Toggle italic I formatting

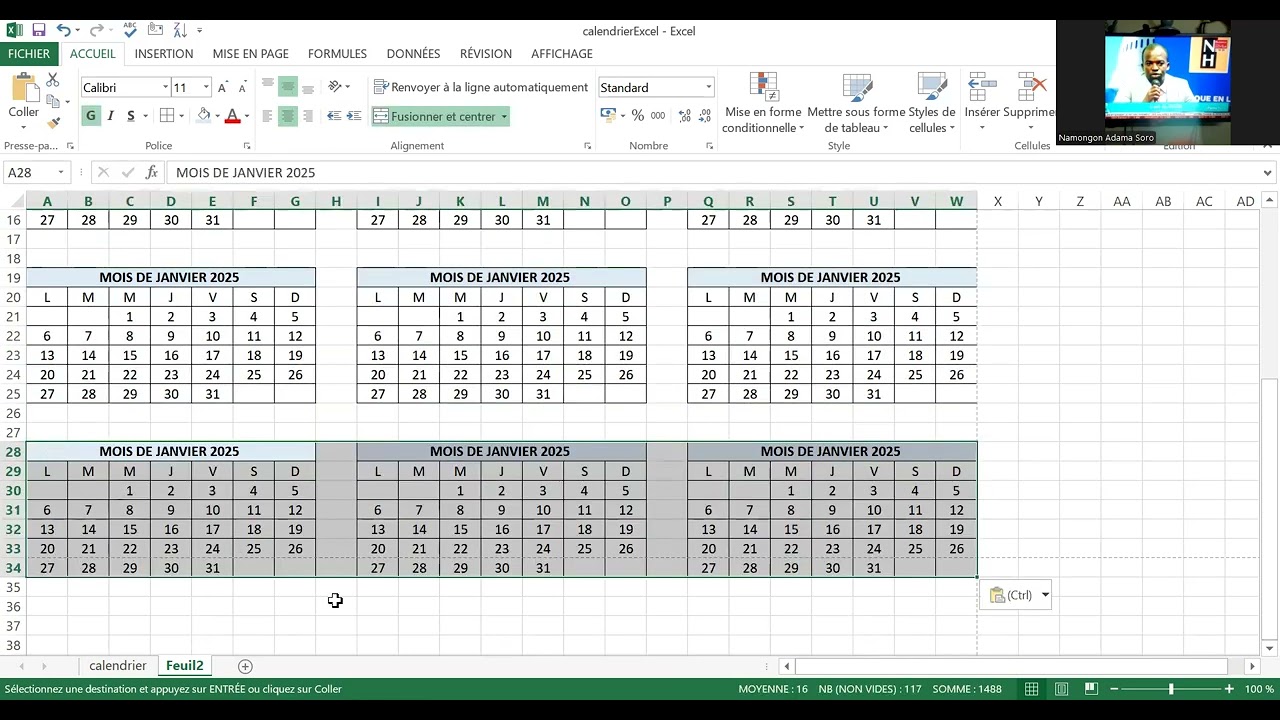point(111,116)
